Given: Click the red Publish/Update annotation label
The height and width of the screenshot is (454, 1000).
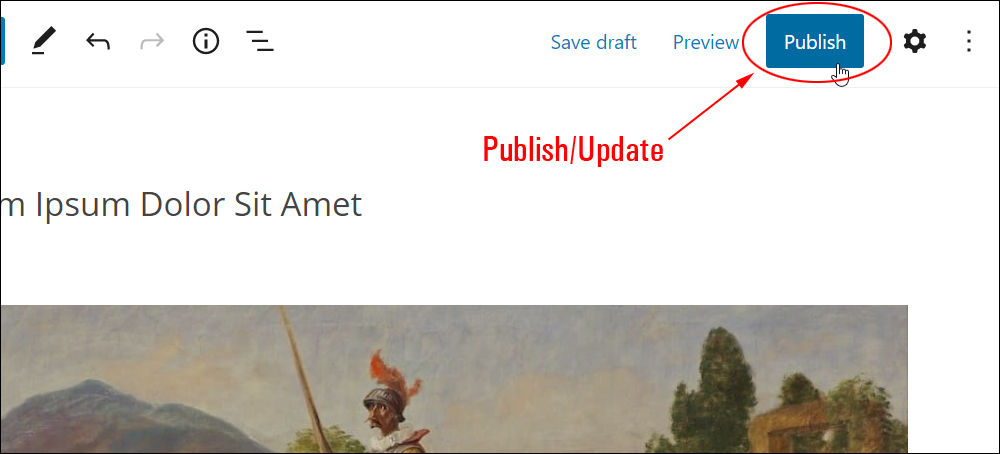Looking at the screenshot, I should (x=573, y=150).
